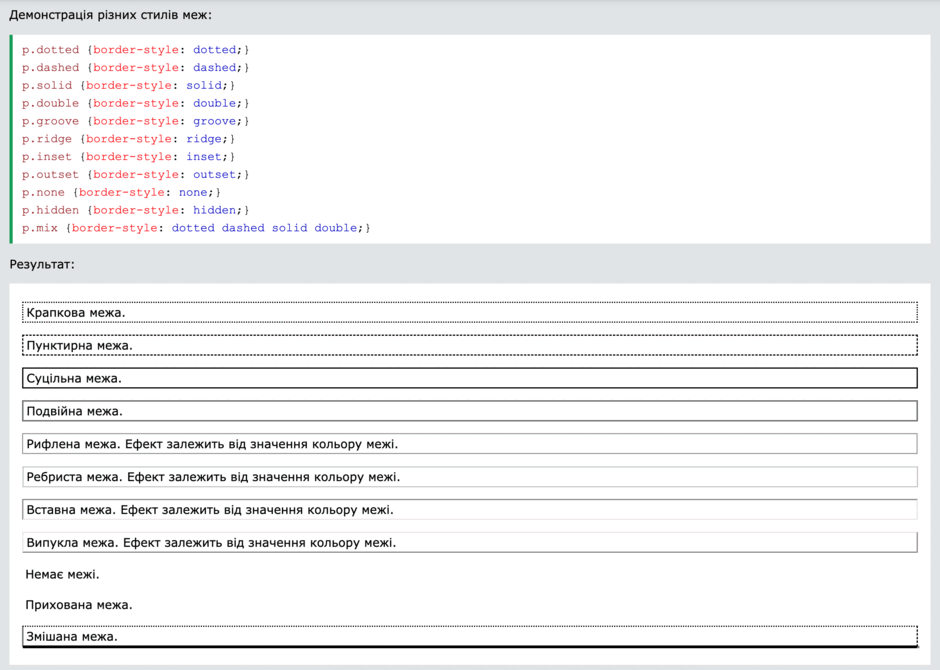The image size is (940, 670).
Task: Select the 'Рифлена межа' groove paragraph
Action: coord(469,444)
